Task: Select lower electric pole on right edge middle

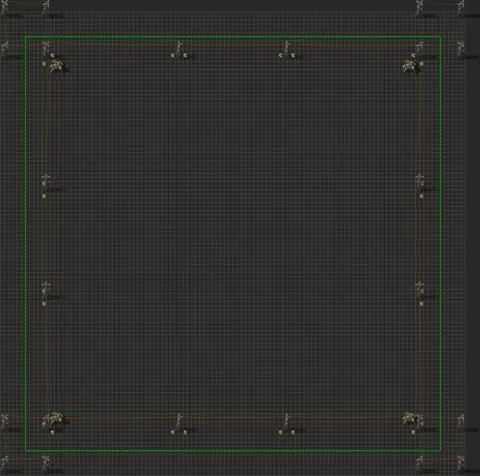Action: (x=419, y=289)
